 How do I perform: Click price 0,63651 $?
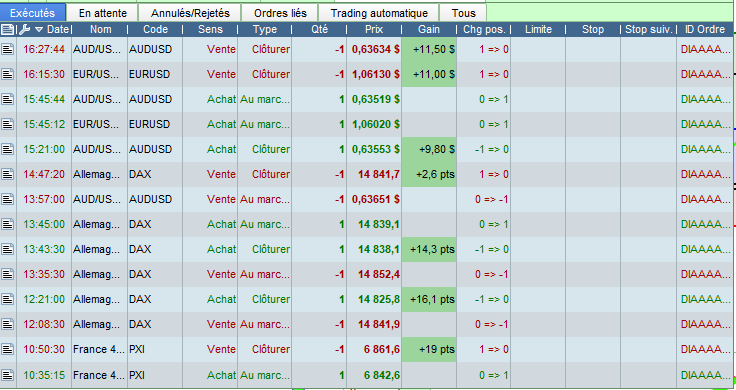point(376,199)
